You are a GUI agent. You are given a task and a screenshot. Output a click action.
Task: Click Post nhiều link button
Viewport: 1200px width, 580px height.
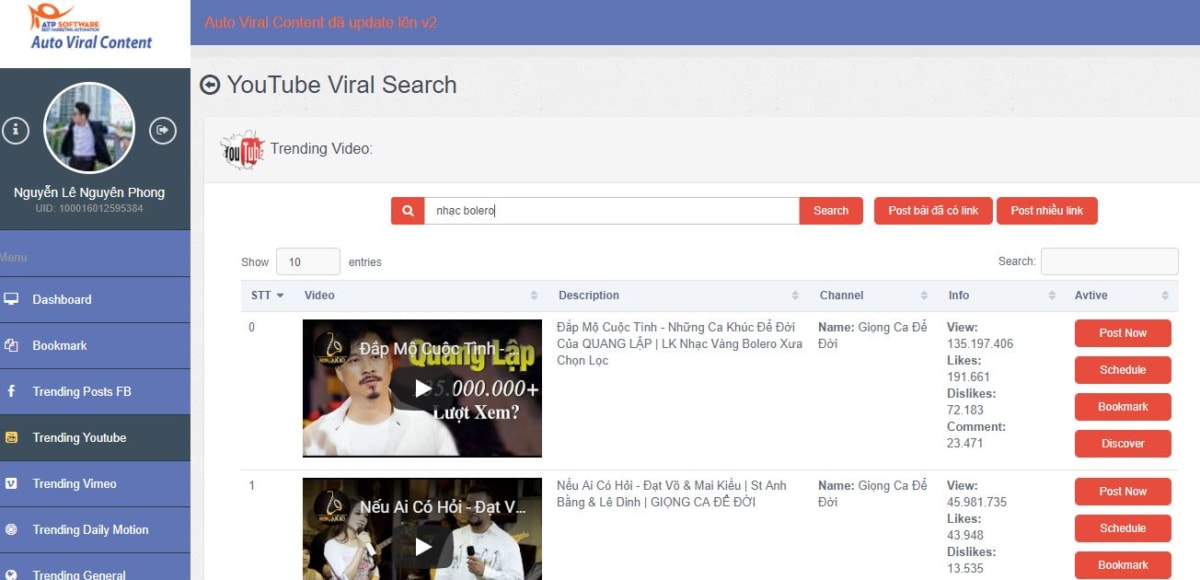click(x=1047, y=211)
